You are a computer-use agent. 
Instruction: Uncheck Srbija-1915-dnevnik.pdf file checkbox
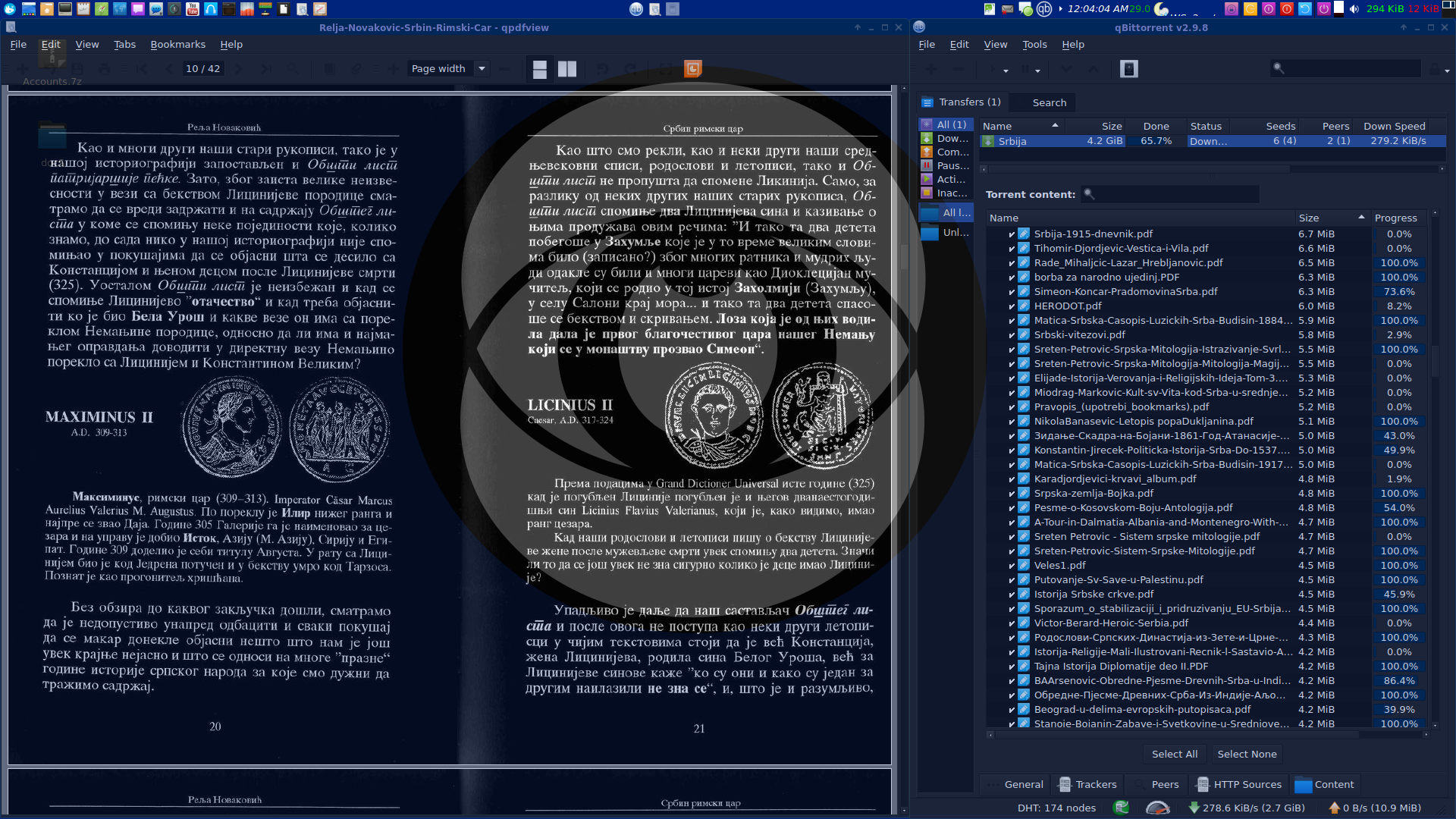[1012, 234]
